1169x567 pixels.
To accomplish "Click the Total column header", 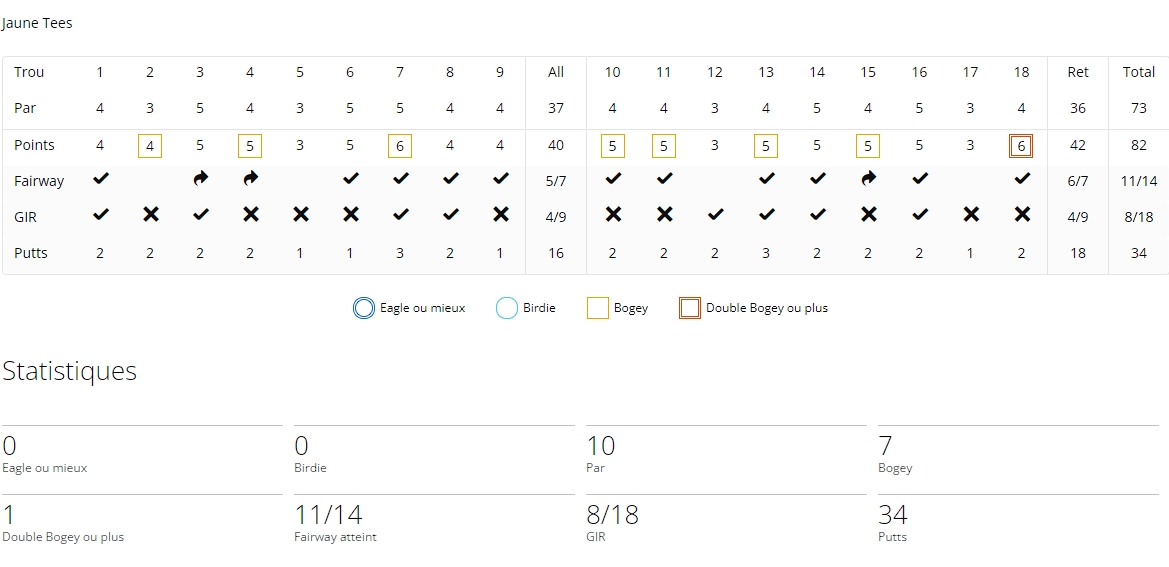I will coord(1138,72).
